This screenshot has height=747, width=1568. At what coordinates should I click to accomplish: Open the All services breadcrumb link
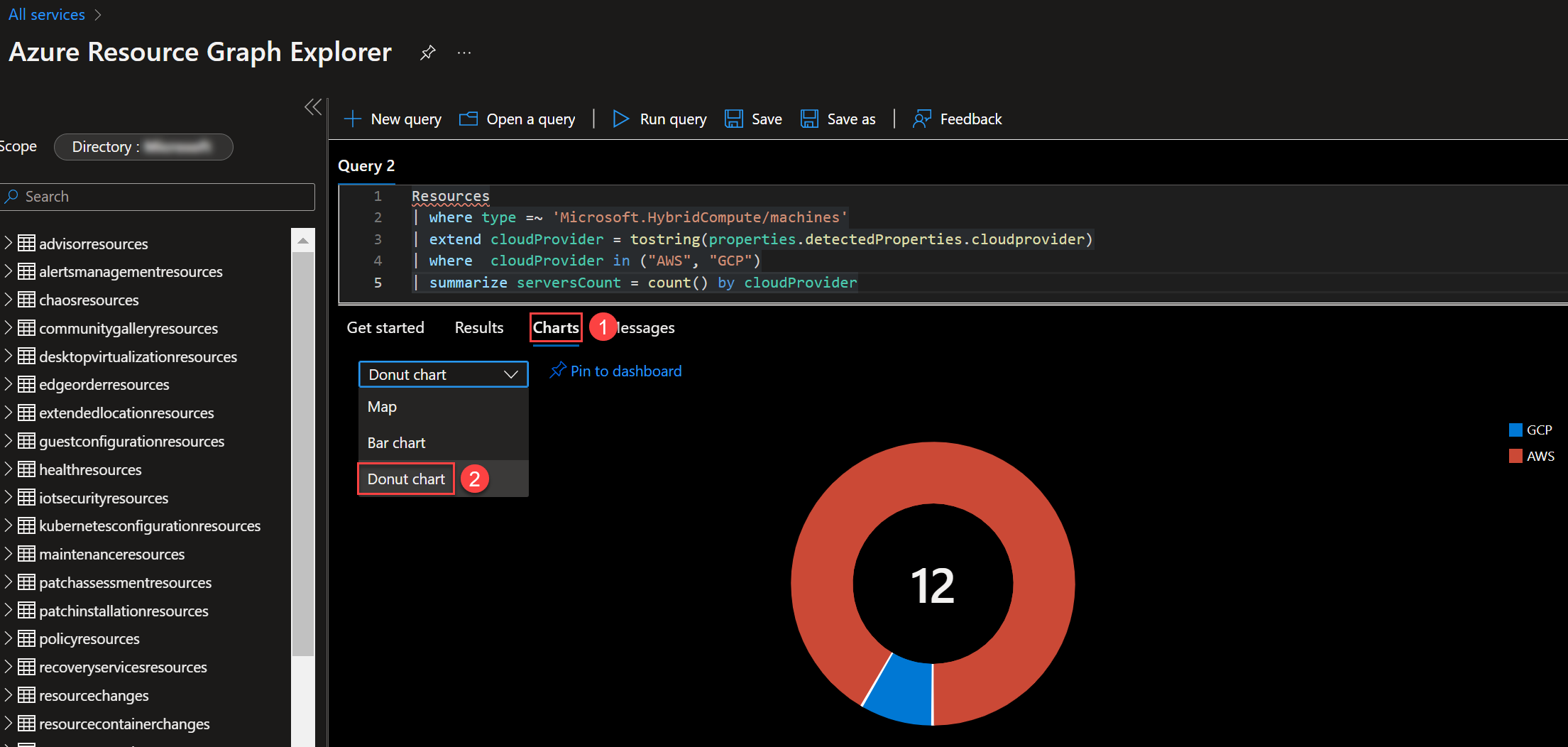(x=47, y=14)
